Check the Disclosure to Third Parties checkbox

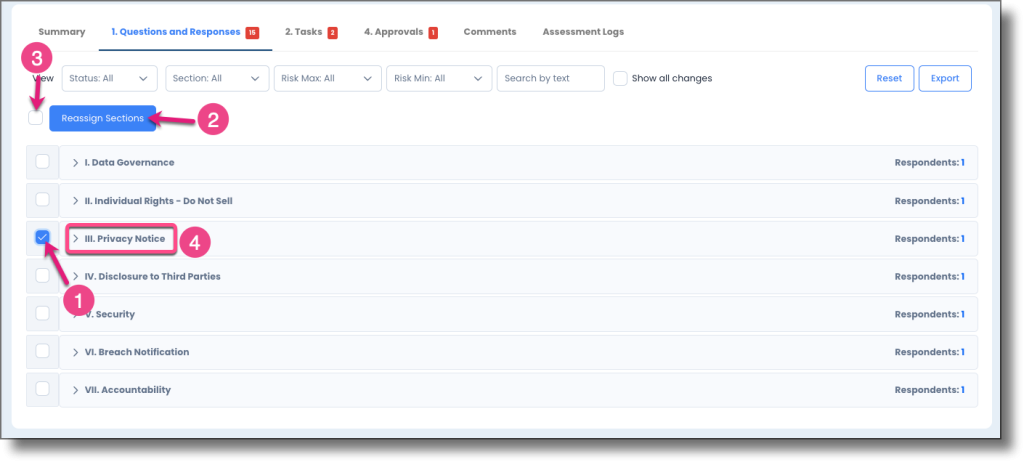42,276
